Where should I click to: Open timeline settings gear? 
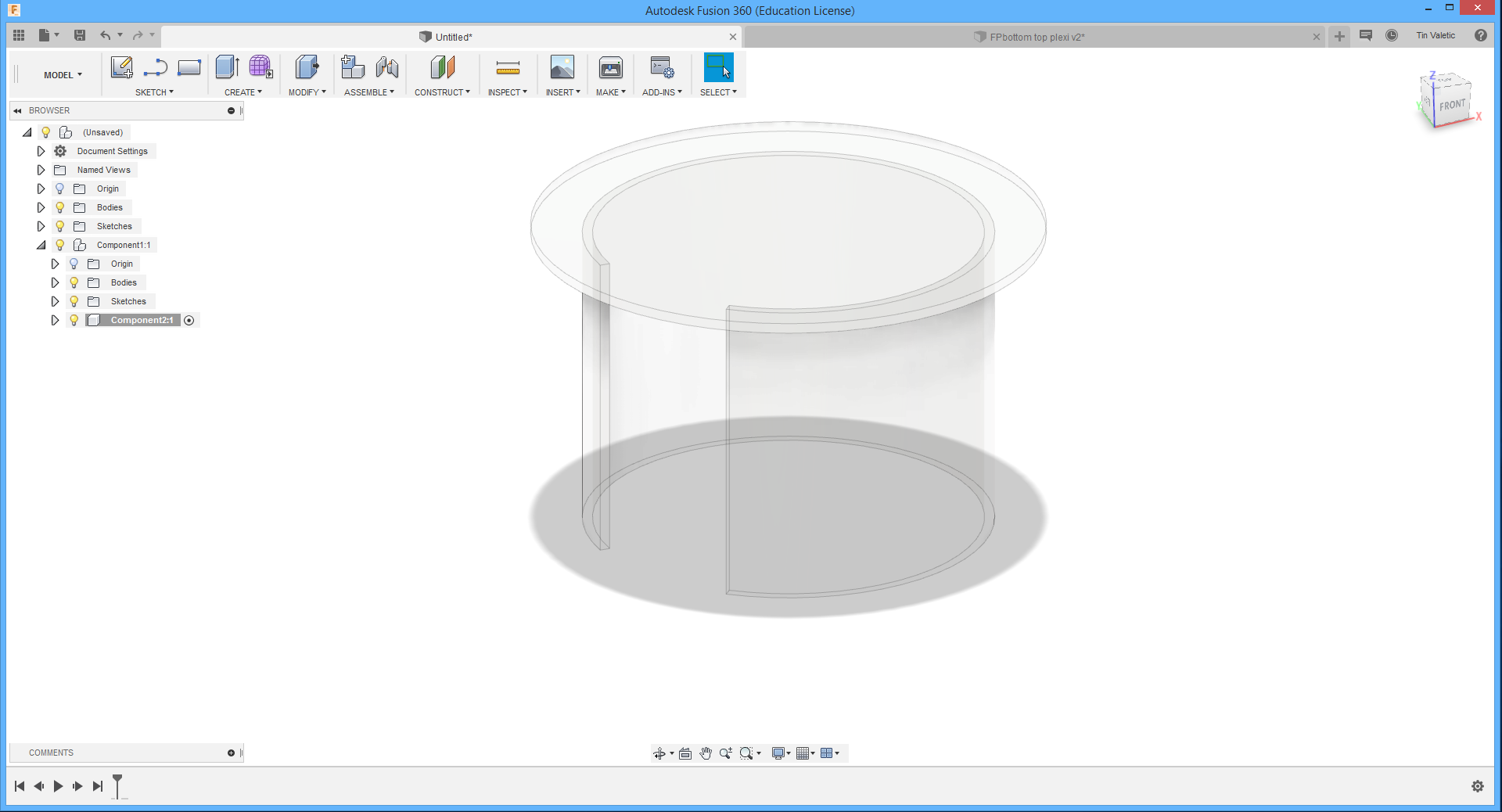(x=1478, y=786)
